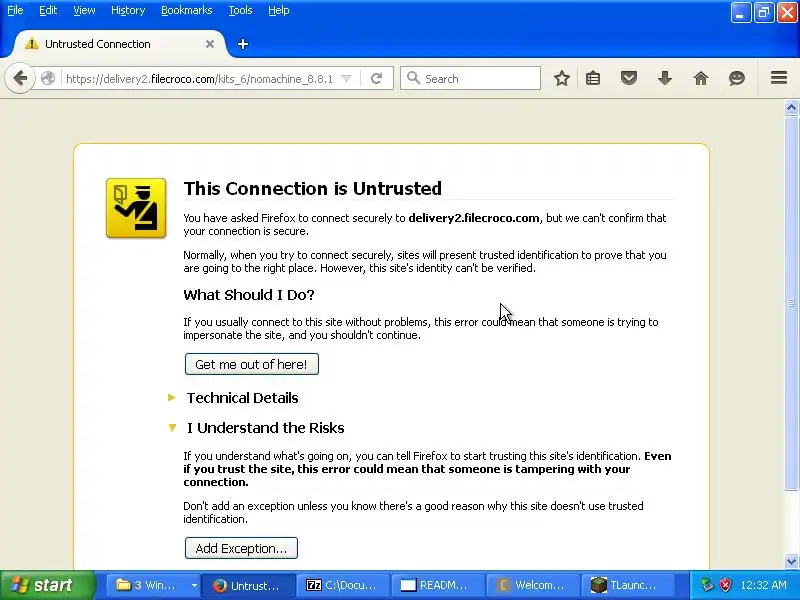Viewport: 800px width, 600px height.
Task: Click the page scrollbar down arrow
Action: click(791, 561)
